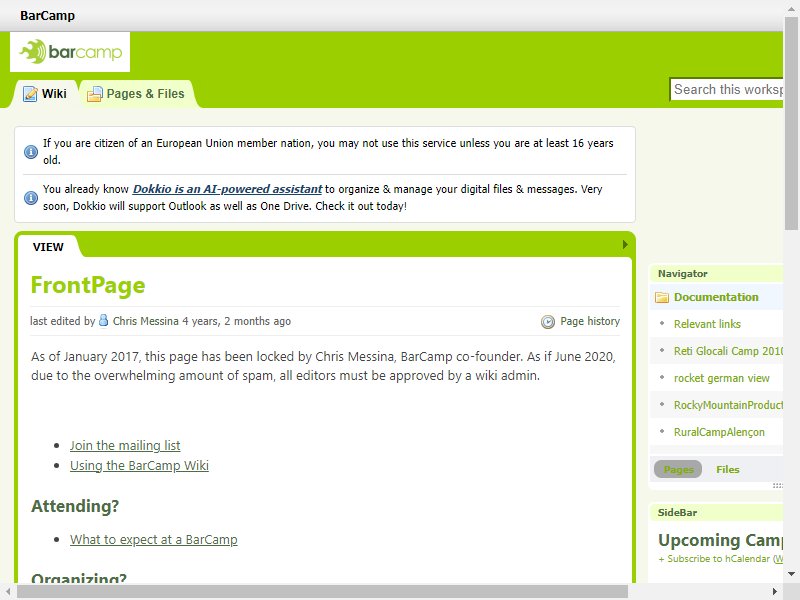The height and width of the screenshot is (600, 800).
Task: Open the Dokkio AI-powered assistant link
Action: (x=228, y=189)
